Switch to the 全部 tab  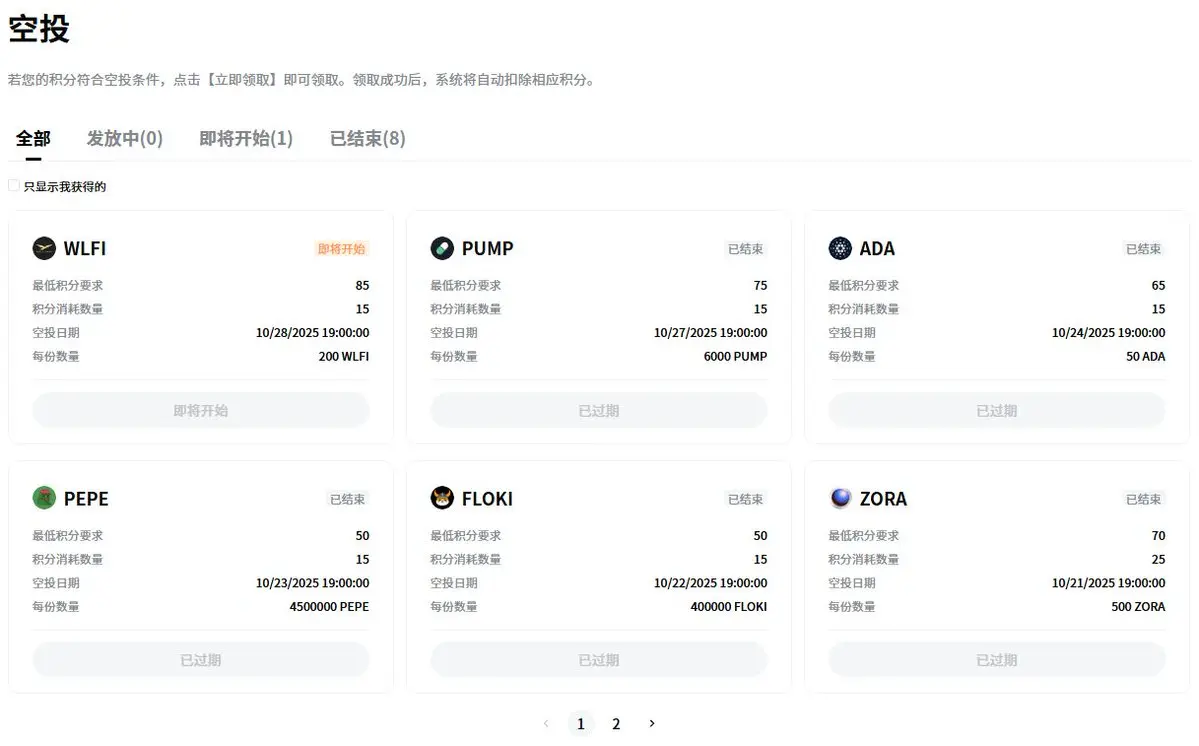click(x=33, y=138)
